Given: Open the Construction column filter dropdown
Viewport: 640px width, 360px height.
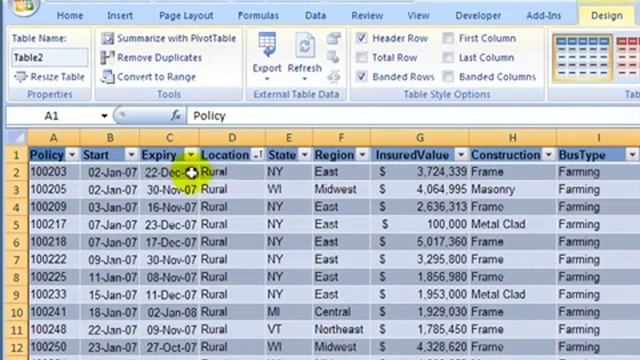Looking at the screenshot, I should 549,155.
